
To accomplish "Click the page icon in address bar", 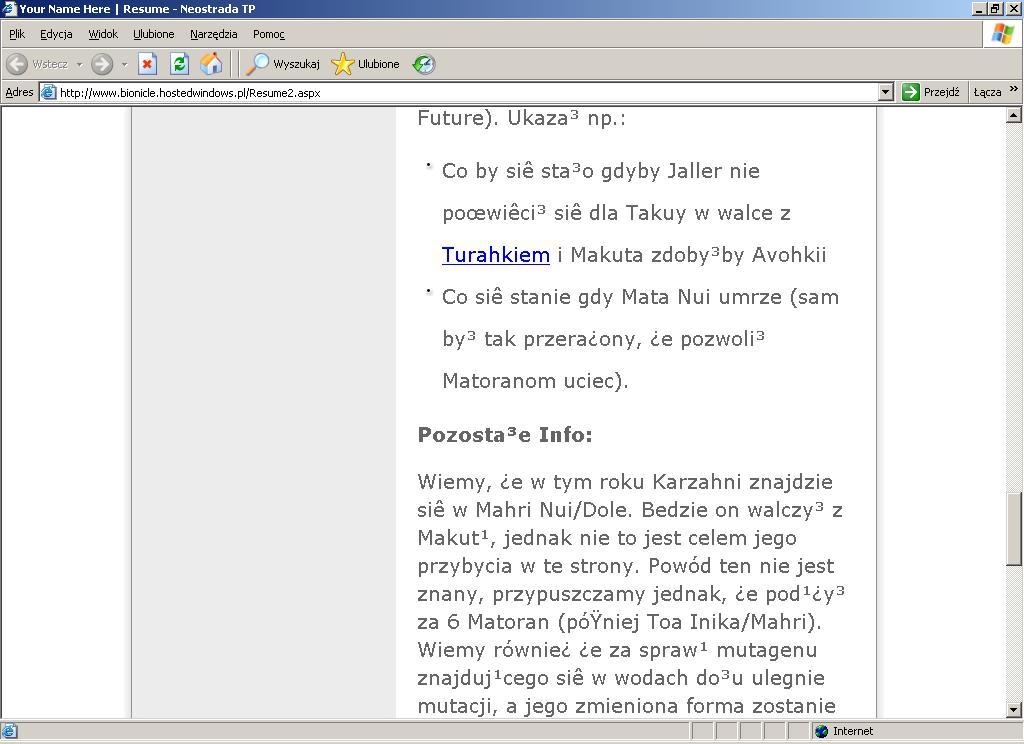I will point(49,93).
